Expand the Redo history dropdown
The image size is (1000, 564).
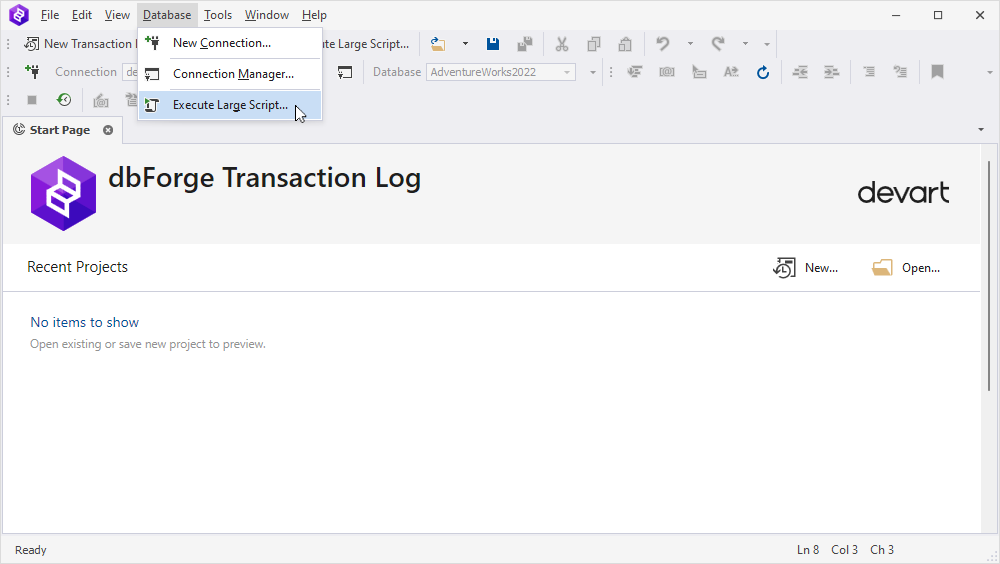pos(745,44)
